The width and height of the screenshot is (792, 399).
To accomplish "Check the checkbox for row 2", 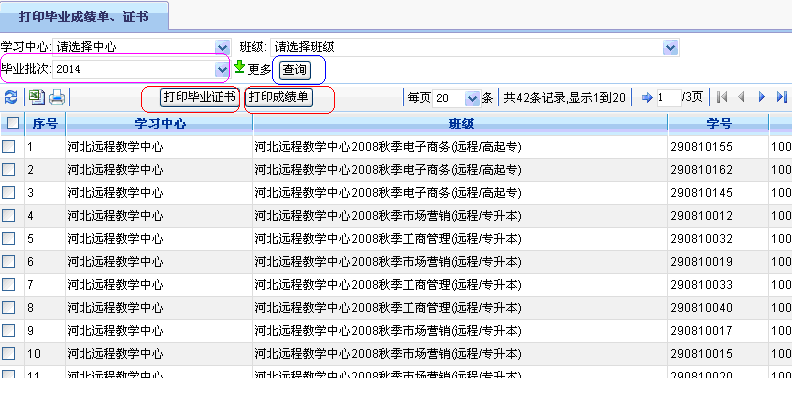I will (9, 170).
